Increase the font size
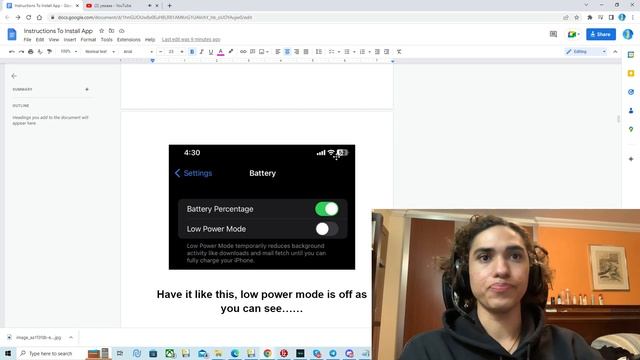This screenshot has height=360, width=640. click(x=182, y=52)
